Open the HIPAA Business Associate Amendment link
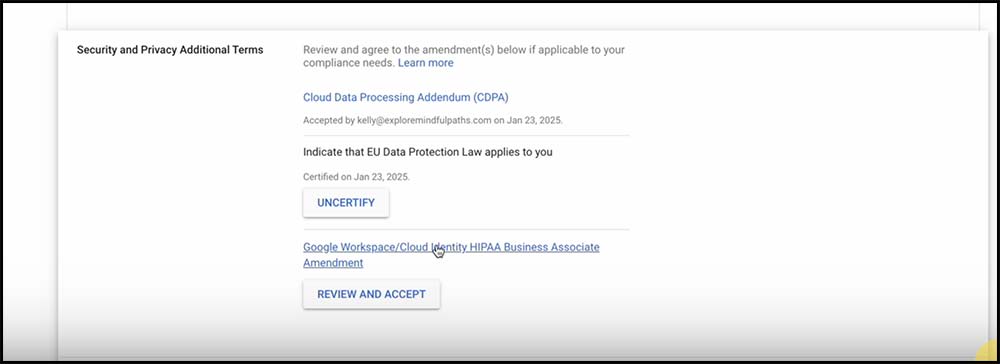 451,254
